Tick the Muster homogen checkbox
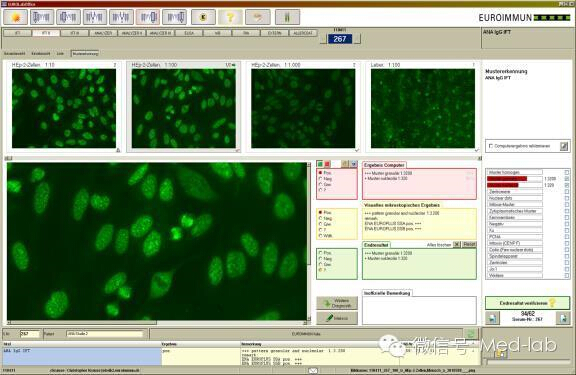576x375 pixels. pos(566,172)
